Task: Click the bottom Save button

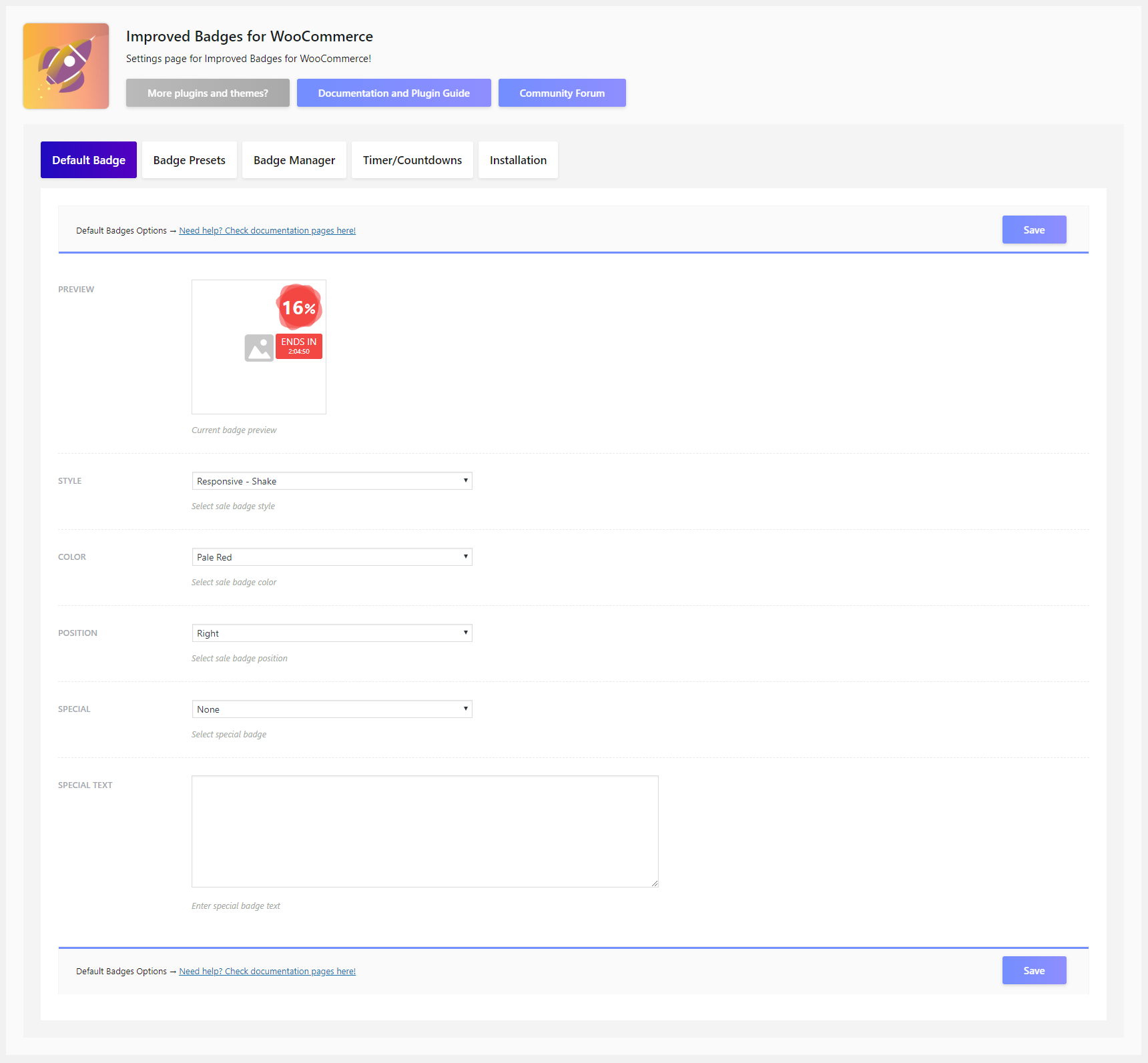Action: 1034,970
